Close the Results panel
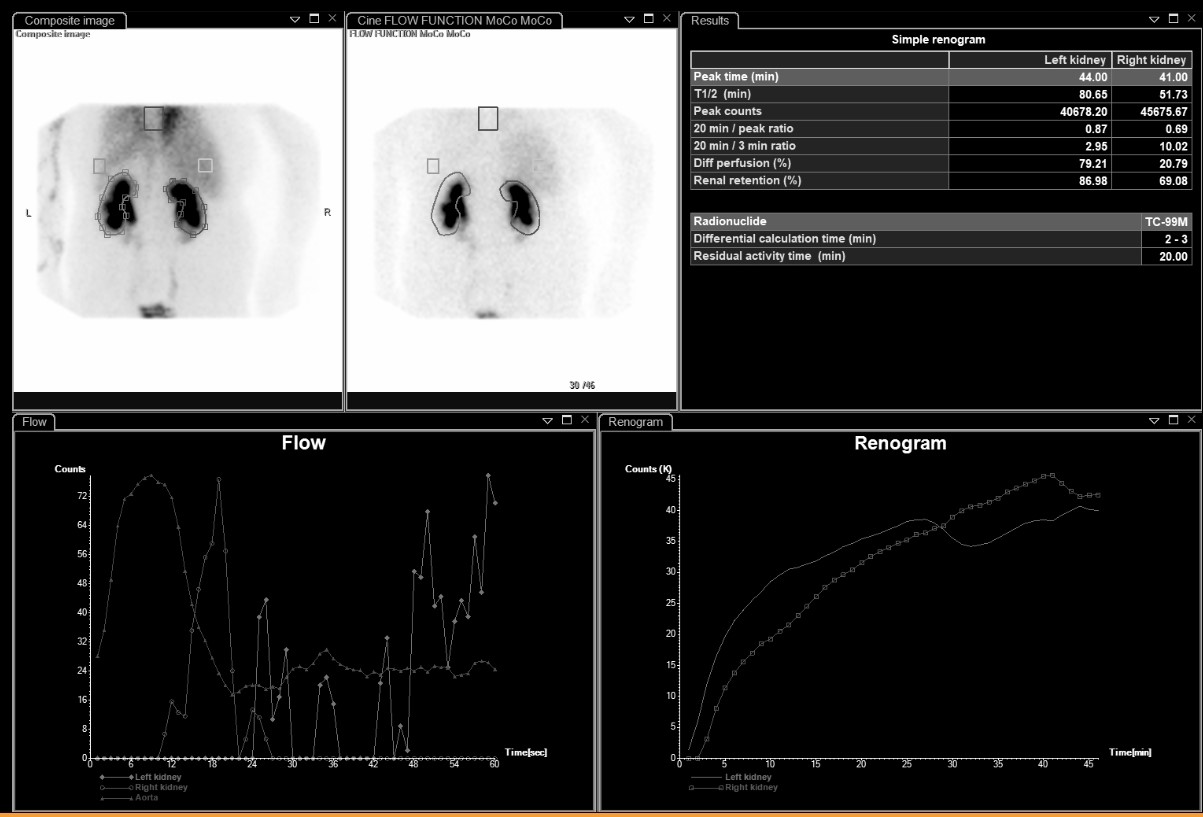Screen dimensions: 1203x817 click(1192, 19)
